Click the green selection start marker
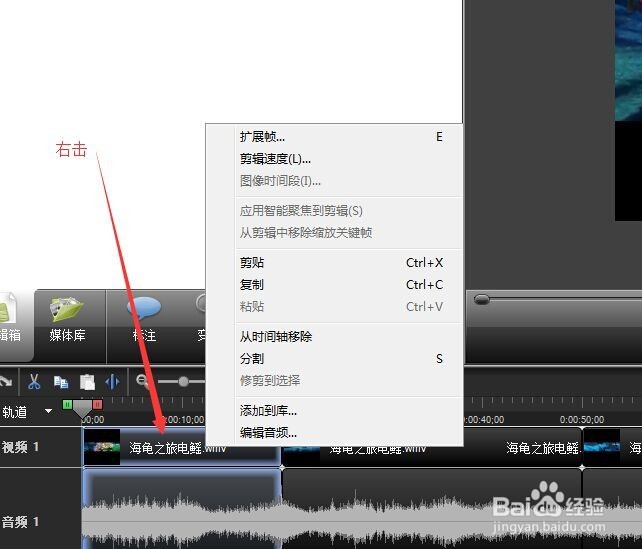Image resolution: width=642 pixels, height=549 pixels. [67, 405]
